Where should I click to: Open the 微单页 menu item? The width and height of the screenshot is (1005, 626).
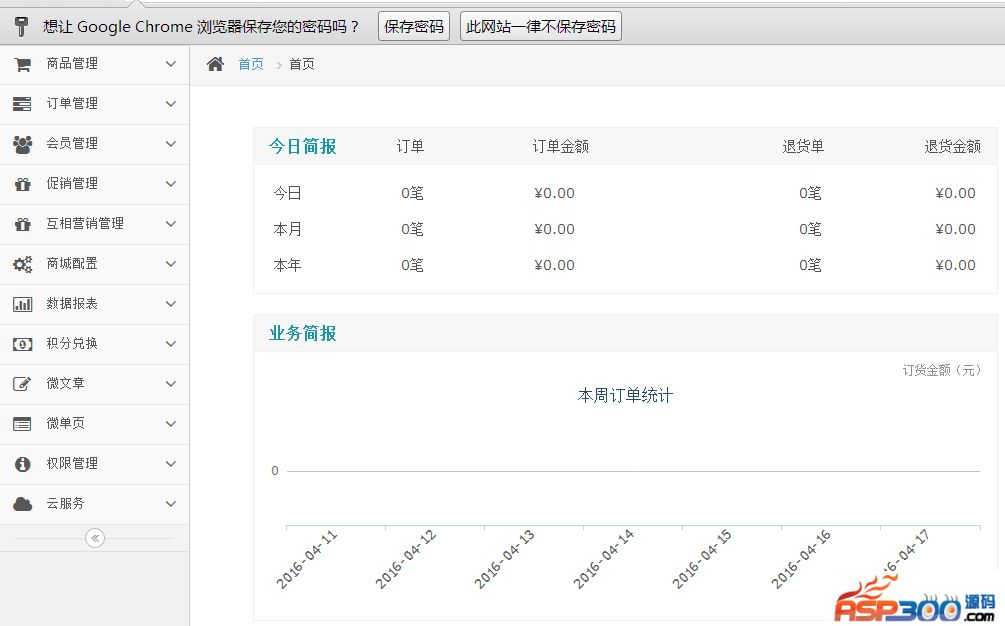click(x=66, y=424)
